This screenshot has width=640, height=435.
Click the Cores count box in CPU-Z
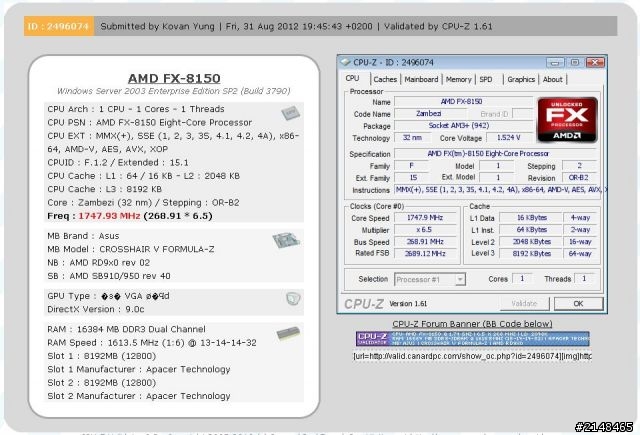(522, 279)
